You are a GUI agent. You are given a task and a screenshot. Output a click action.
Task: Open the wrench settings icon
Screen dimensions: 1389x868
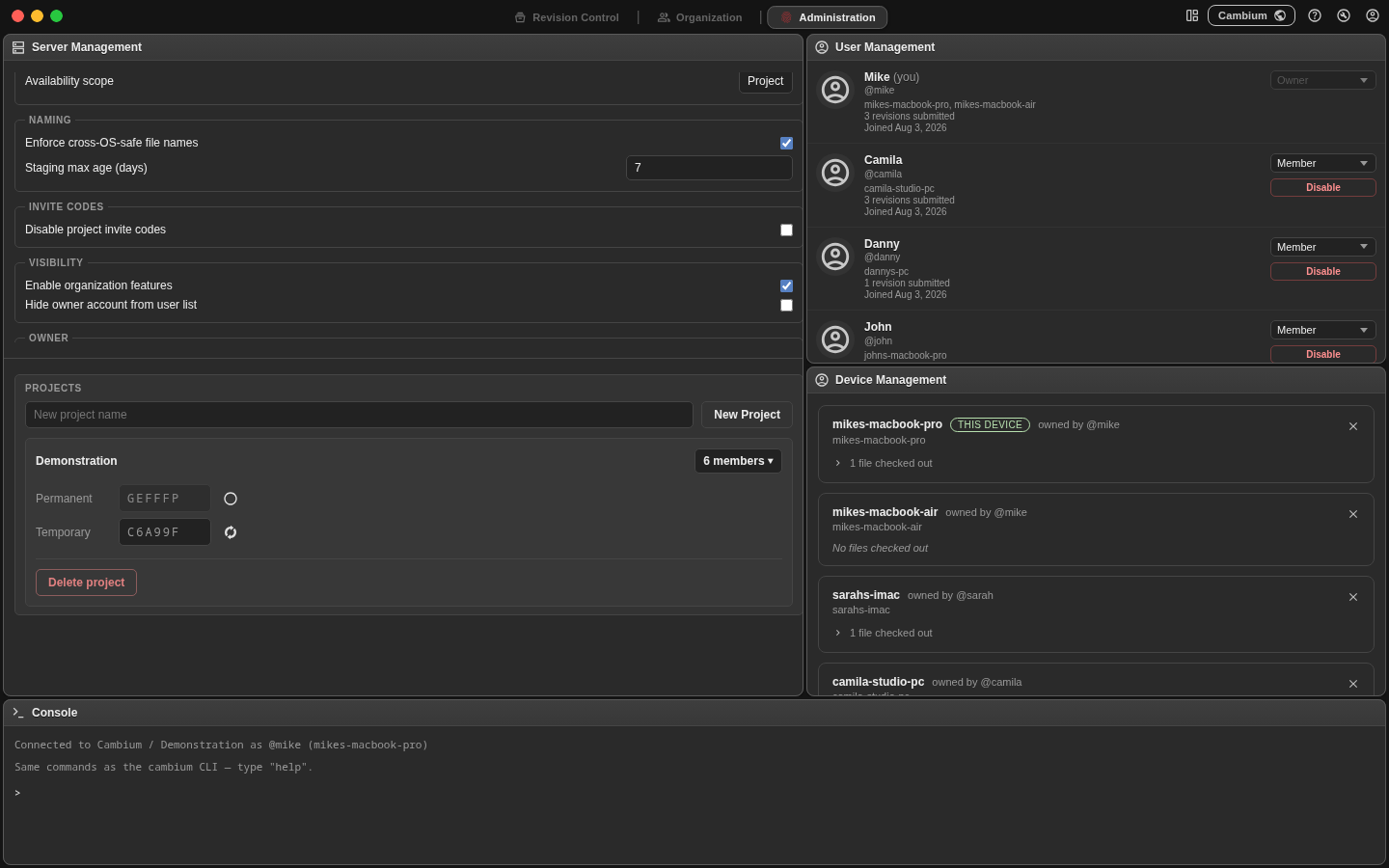(1344, 15)
